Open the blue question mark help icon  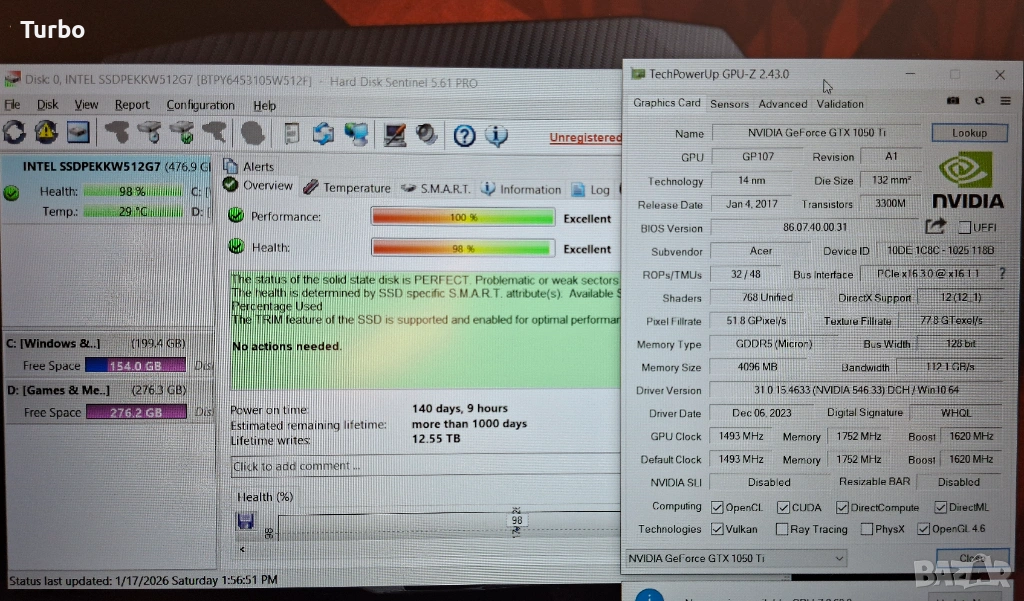pyautogui.click(x=464, y=135)
